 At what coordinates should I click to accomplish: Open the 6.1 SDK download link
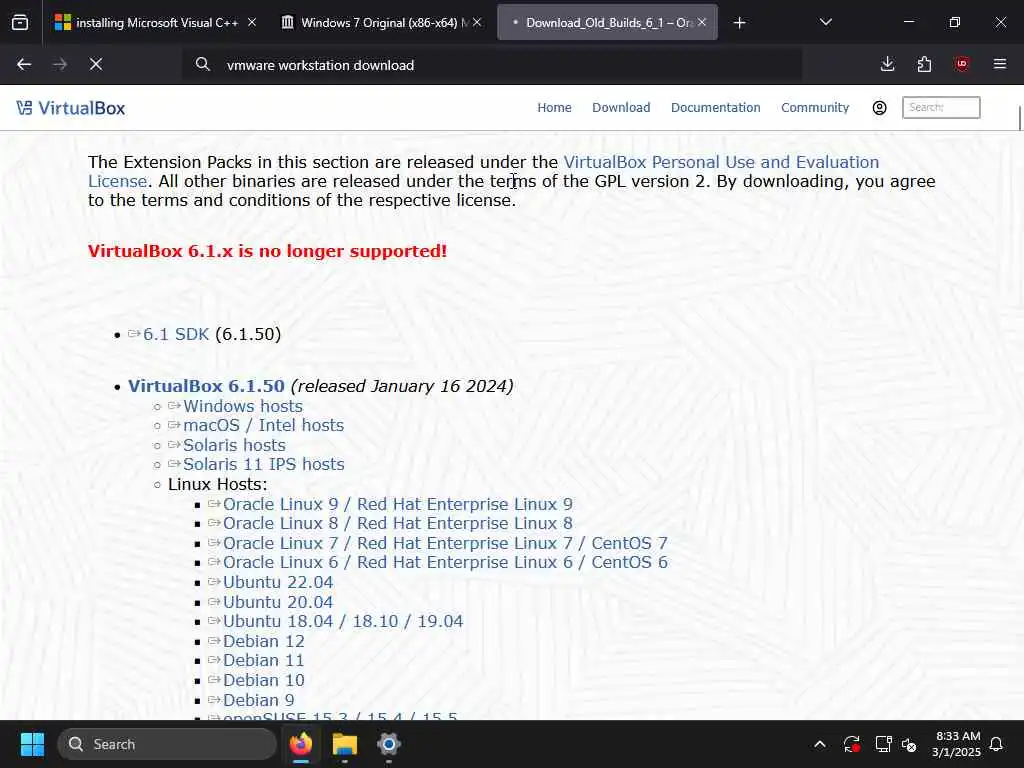tap(176, 334)
